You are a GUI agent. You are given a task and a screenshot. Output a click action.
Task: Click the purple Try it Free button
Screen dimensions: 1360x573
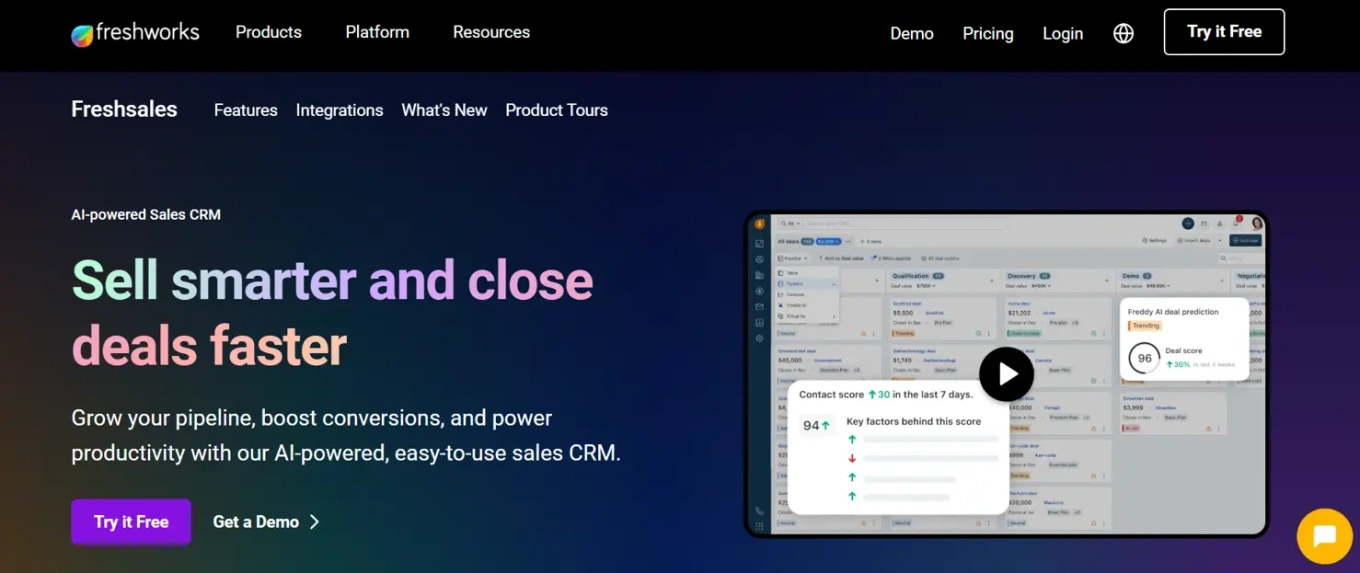tap(131, 521)
